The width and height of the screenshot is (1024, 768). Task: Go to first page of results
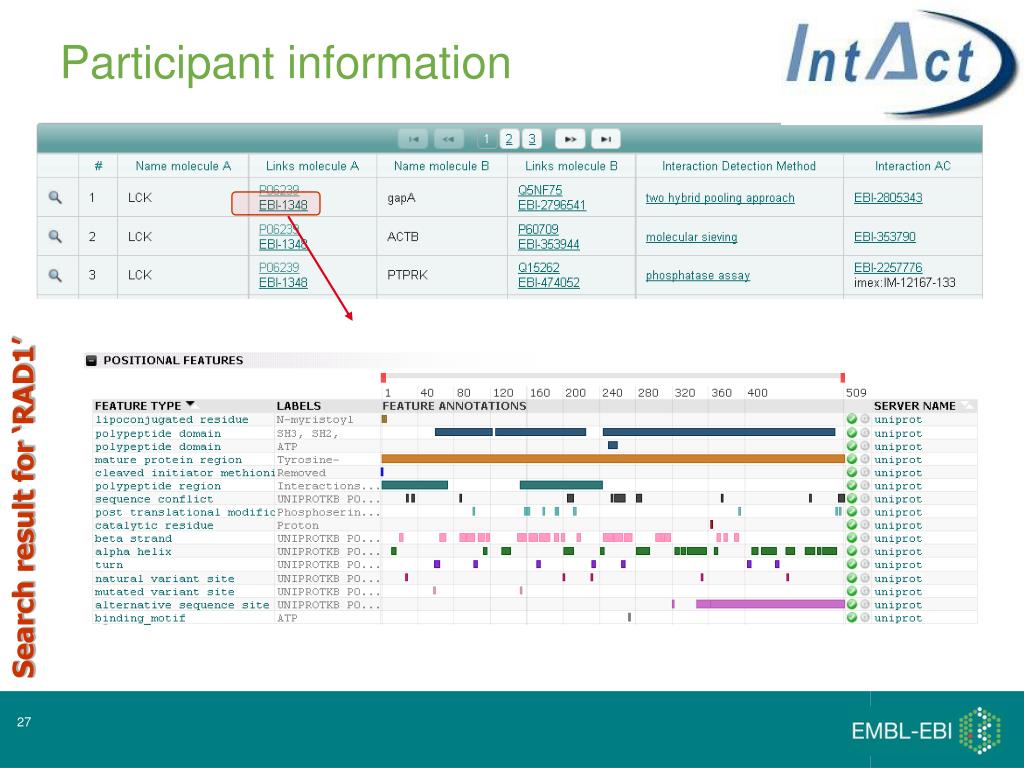(413, 139)
